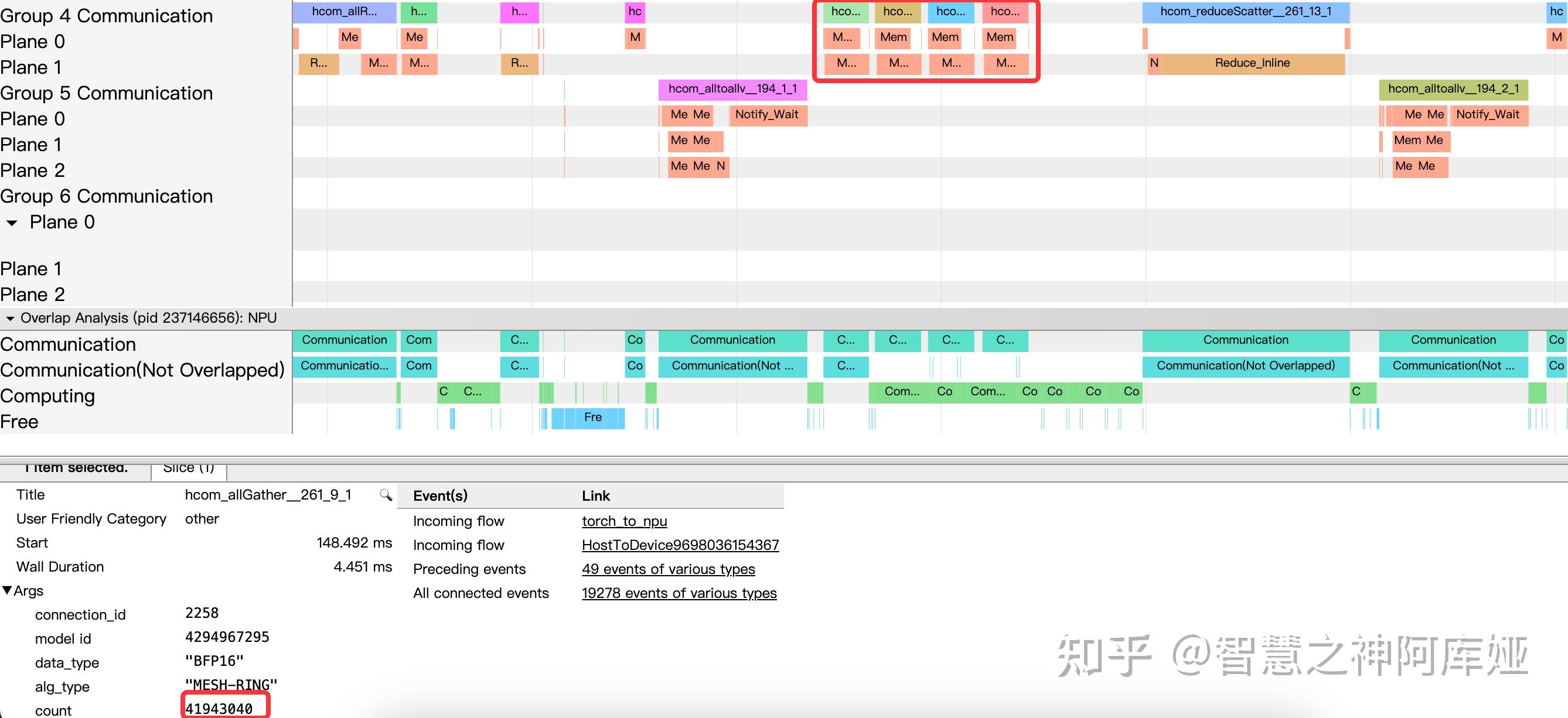Open the HostToDevice9698036154367 link
This screenshot has height=718, width=1568.
(680, 545)
